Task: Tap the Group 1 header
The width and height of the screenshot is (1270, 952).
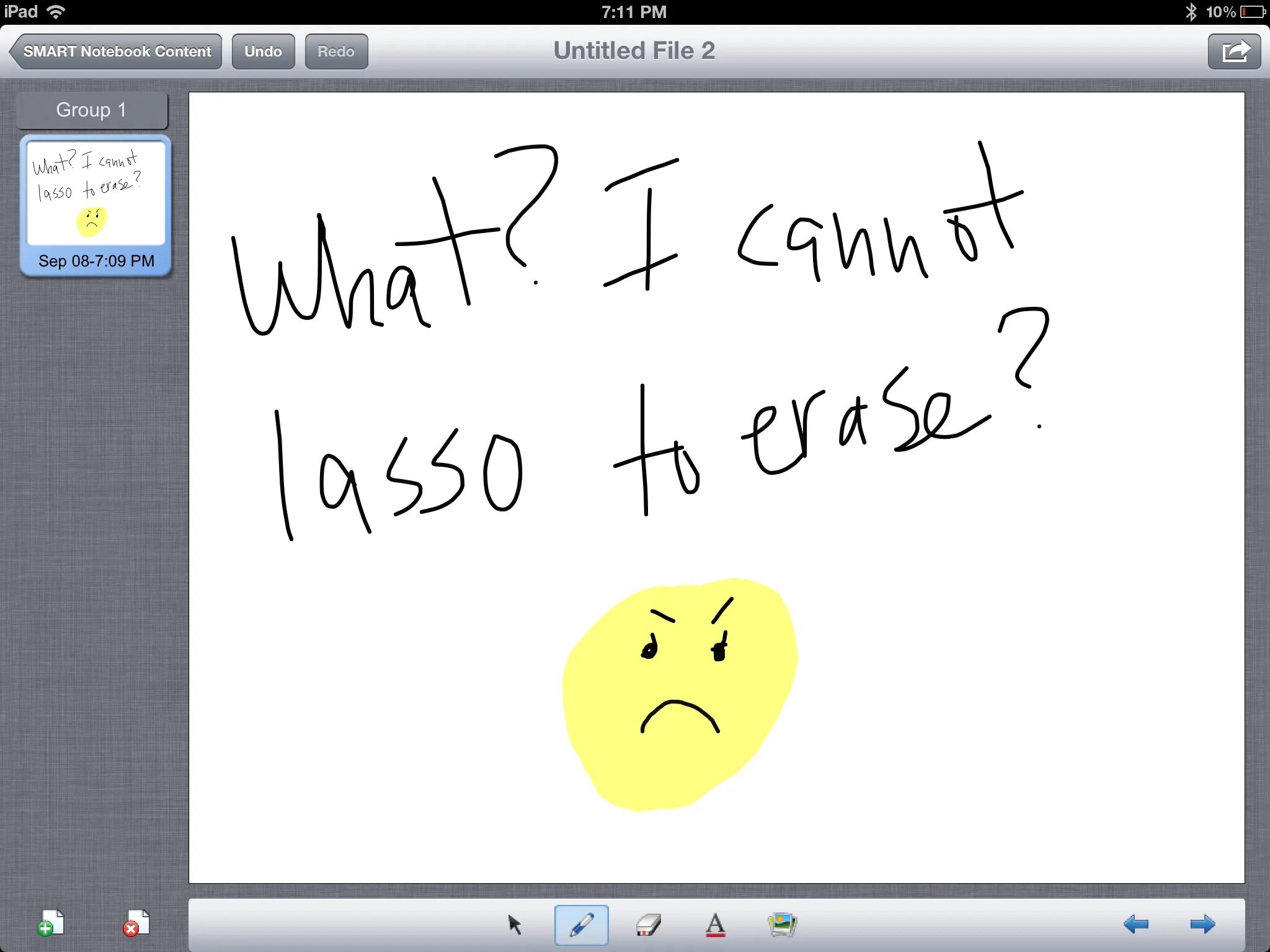Action: tap(92, 110)
